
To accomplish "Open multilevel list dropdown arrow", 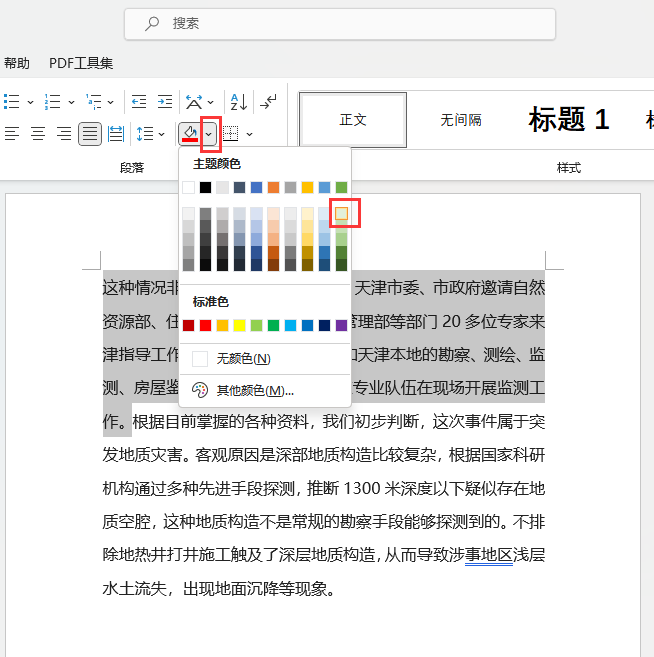I will click(x=110, y=102).
